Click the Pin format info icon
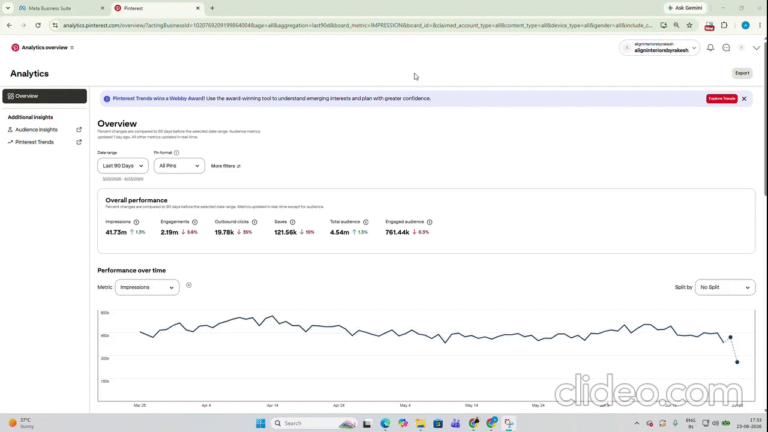Image resolution: width=768 pixels, height=432 pixels. pyautogui.click(x=176, y=153)
